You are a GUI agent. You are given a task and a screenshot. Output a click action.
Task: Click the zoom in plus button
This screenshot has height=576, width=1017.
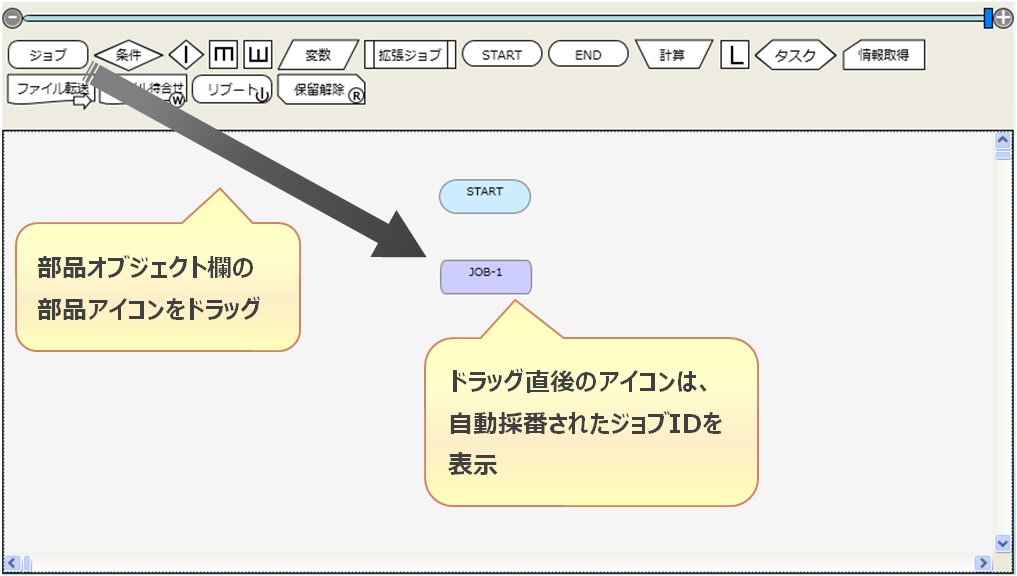(1003, 17)
